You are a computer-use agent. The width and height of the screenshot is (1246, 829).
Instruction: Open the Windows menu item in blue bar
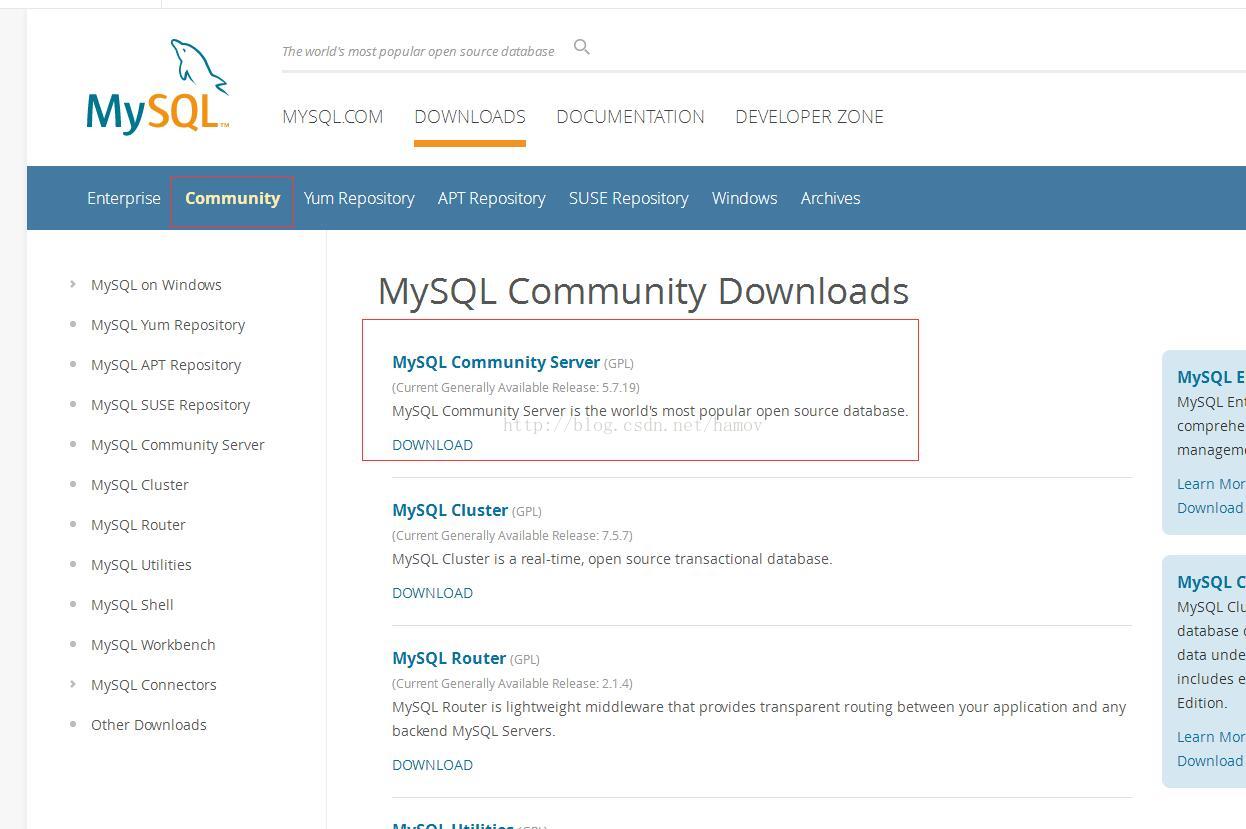[x=744, y=198]
